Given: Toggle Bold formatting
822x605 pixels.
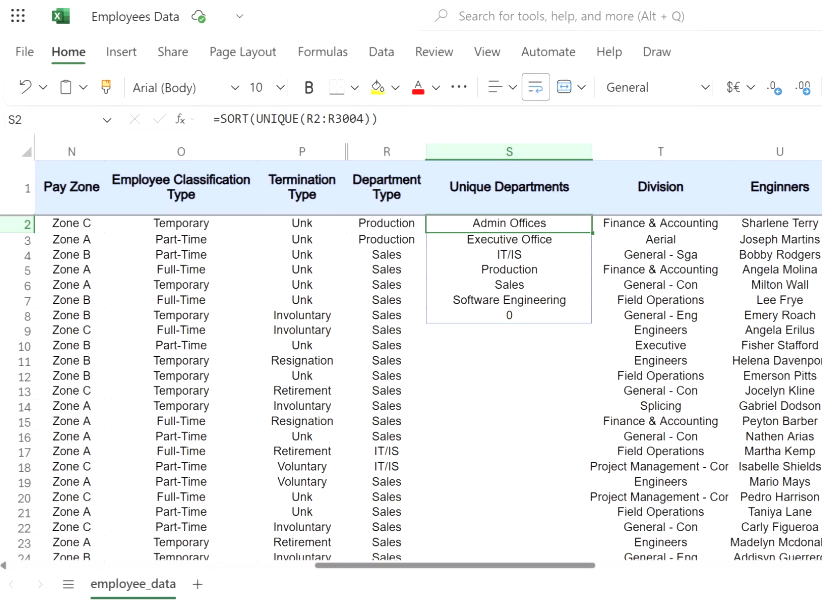Looking at the screenshot, I should (309, 87).
